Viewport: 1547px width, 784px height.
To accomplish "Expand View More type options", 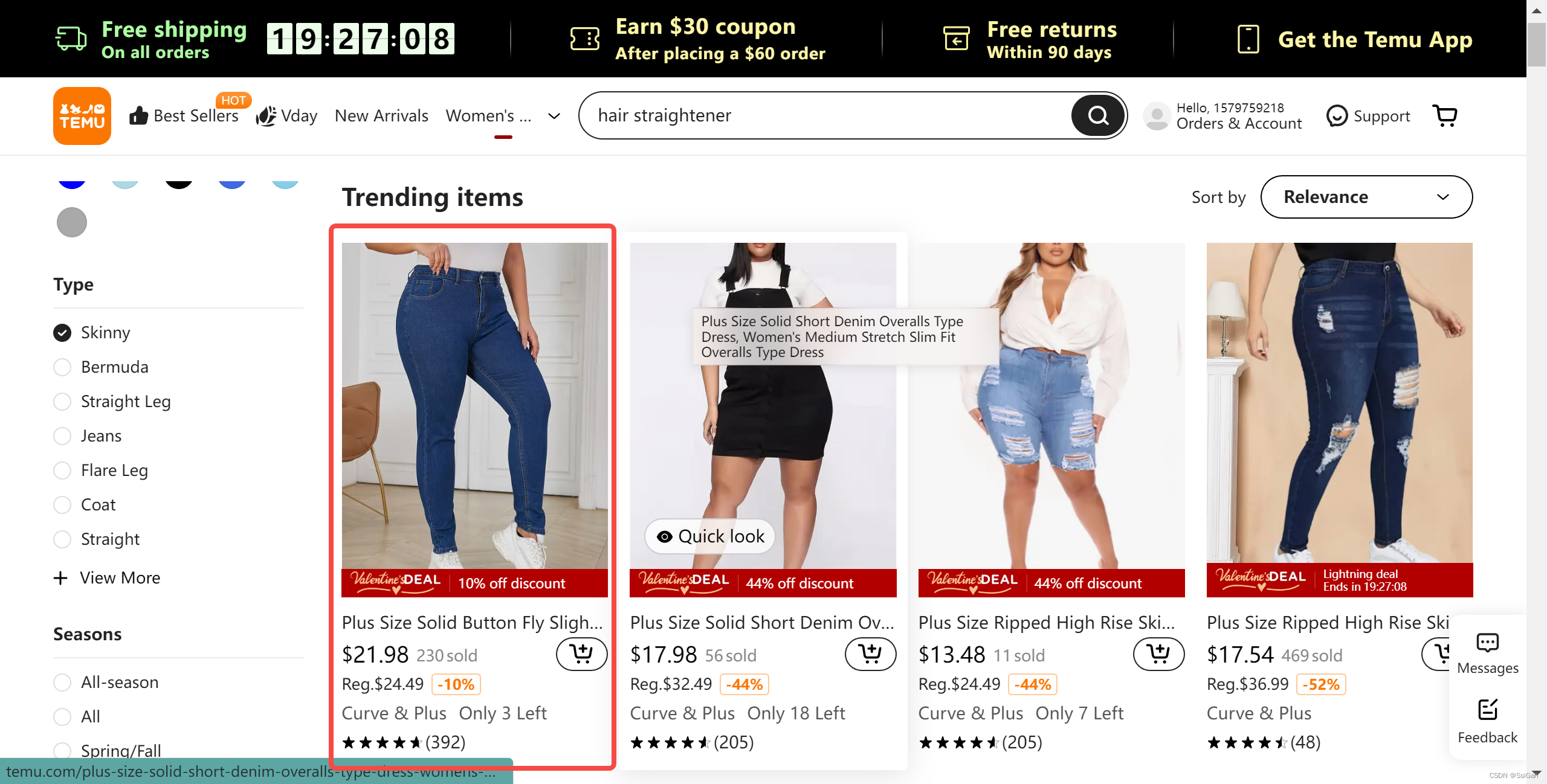I will [x=107, y=578].
